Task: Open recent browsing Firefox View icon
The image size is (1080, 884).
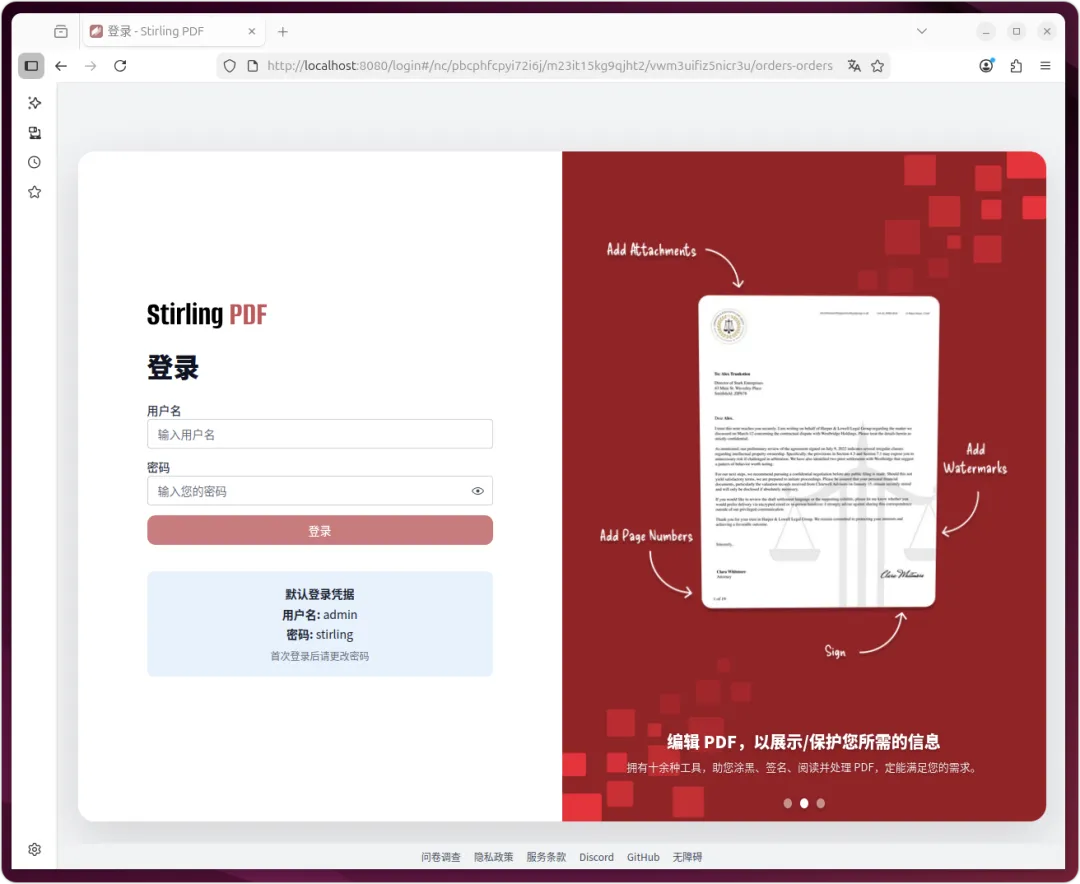Action: [61, 32]
